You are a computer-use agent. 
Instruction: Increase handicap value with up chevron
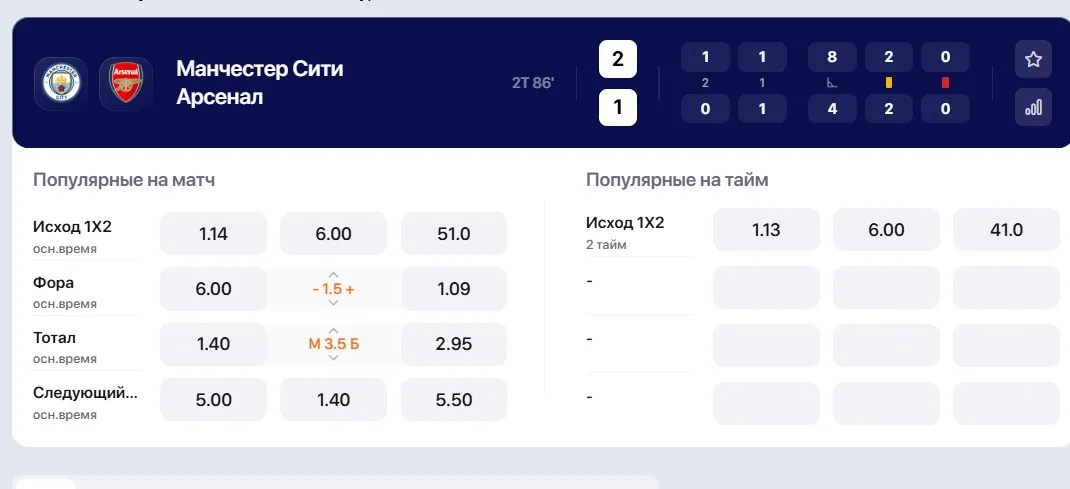coord(334,274)
